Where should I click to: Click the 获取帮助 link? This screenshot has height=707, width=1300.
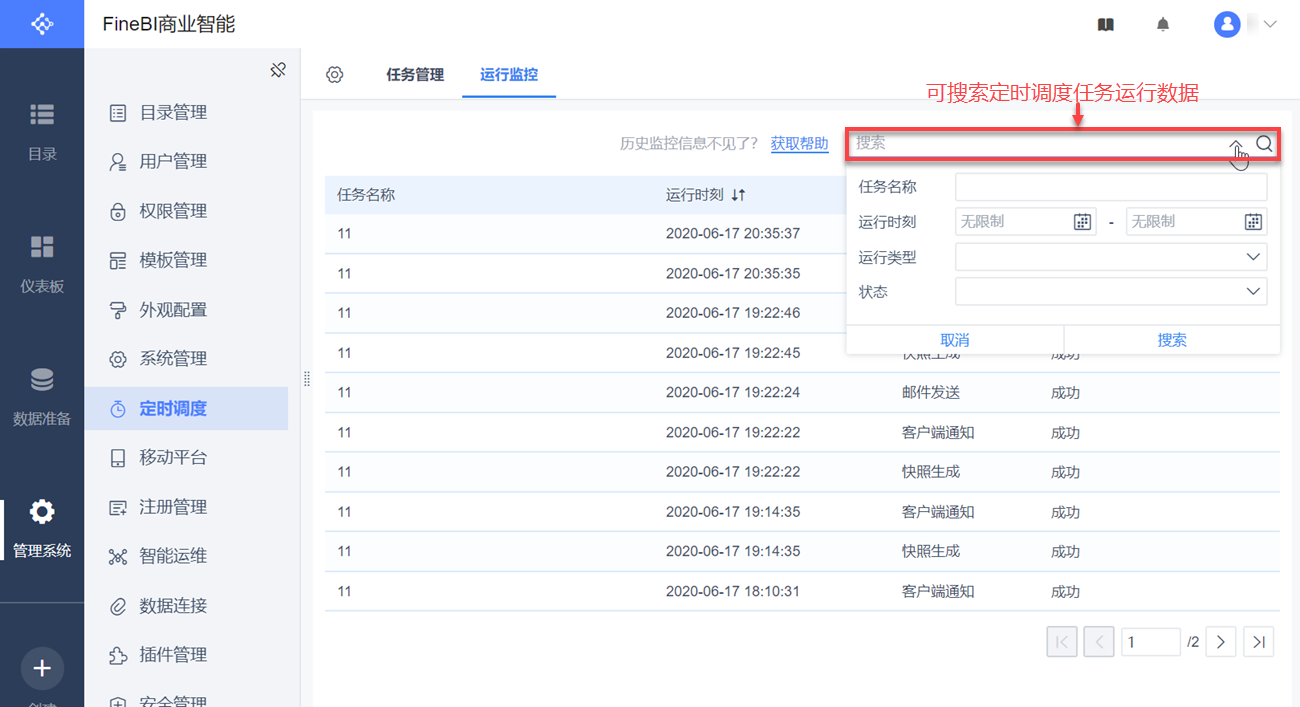point(799,144)
